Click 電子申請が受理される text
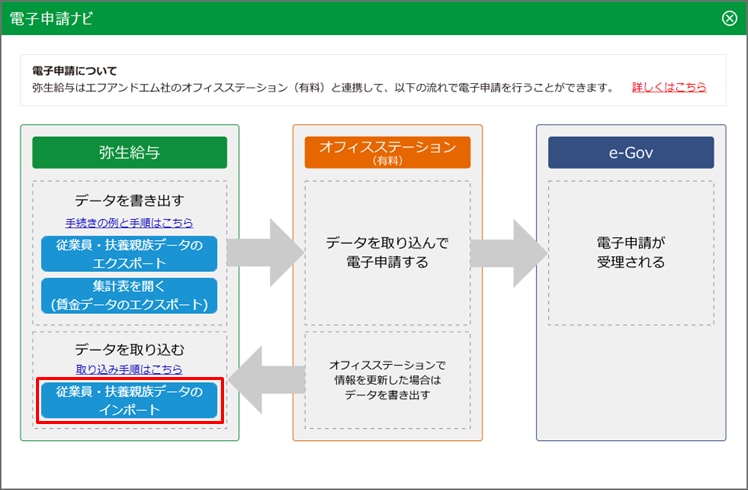The width and height of the screenshot is (748, 490). 631,252
